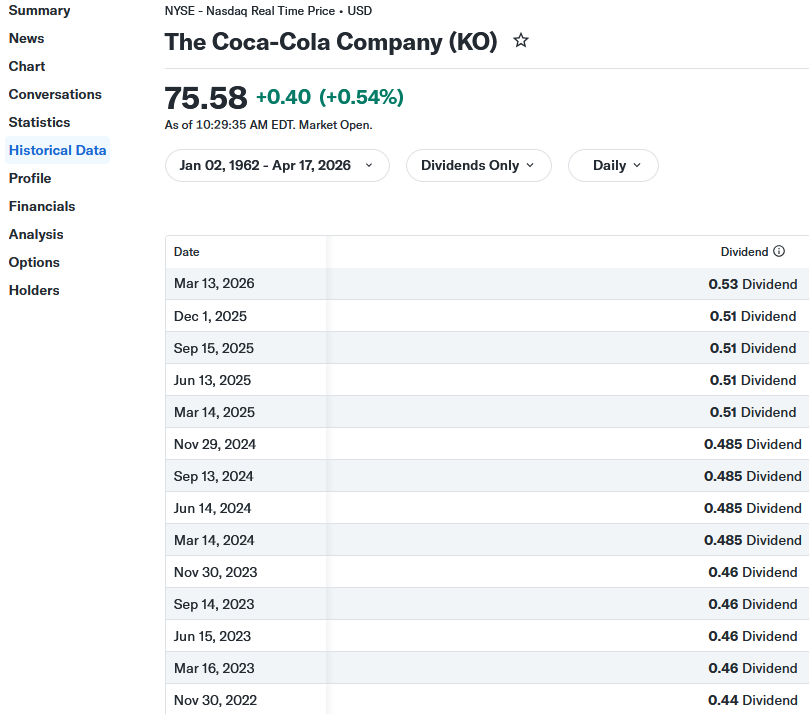Screen dimensions: 809x714
Task: Click the Dividend column info icon
Action: tap(779, 251)
